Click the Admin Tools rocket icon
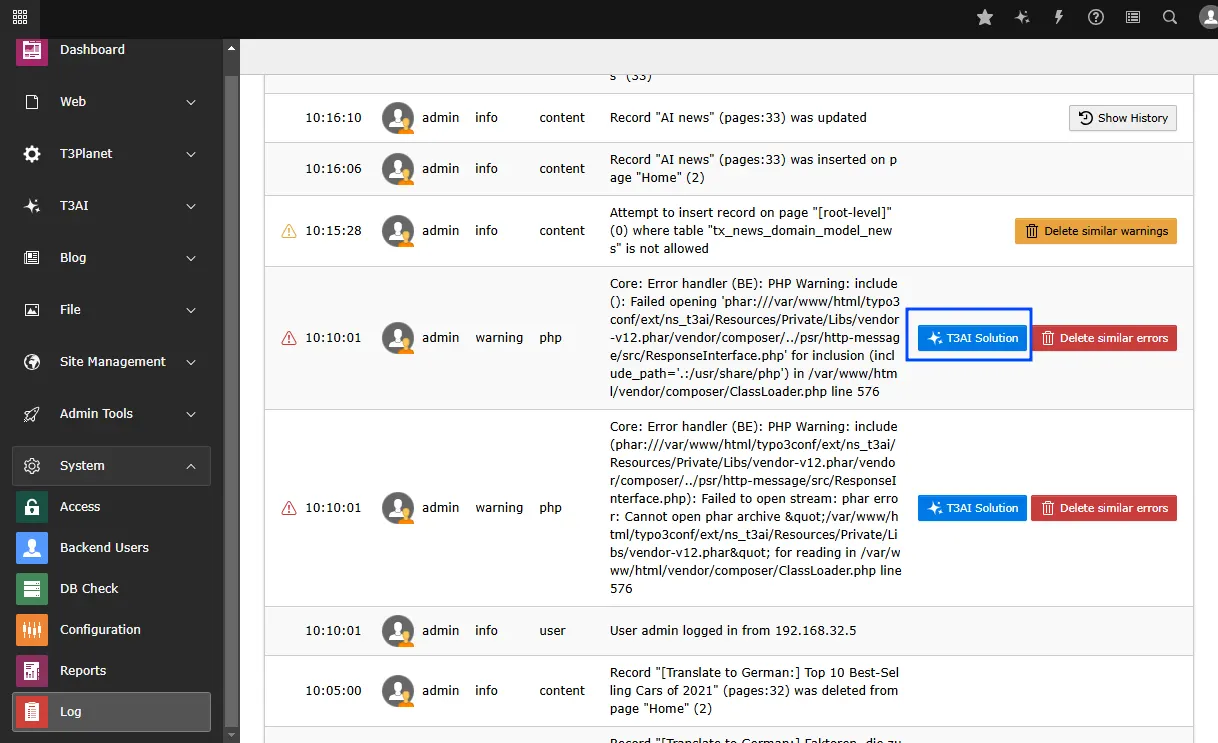The width and height of the screenshot is (1218, 743). tap(32, 414)
